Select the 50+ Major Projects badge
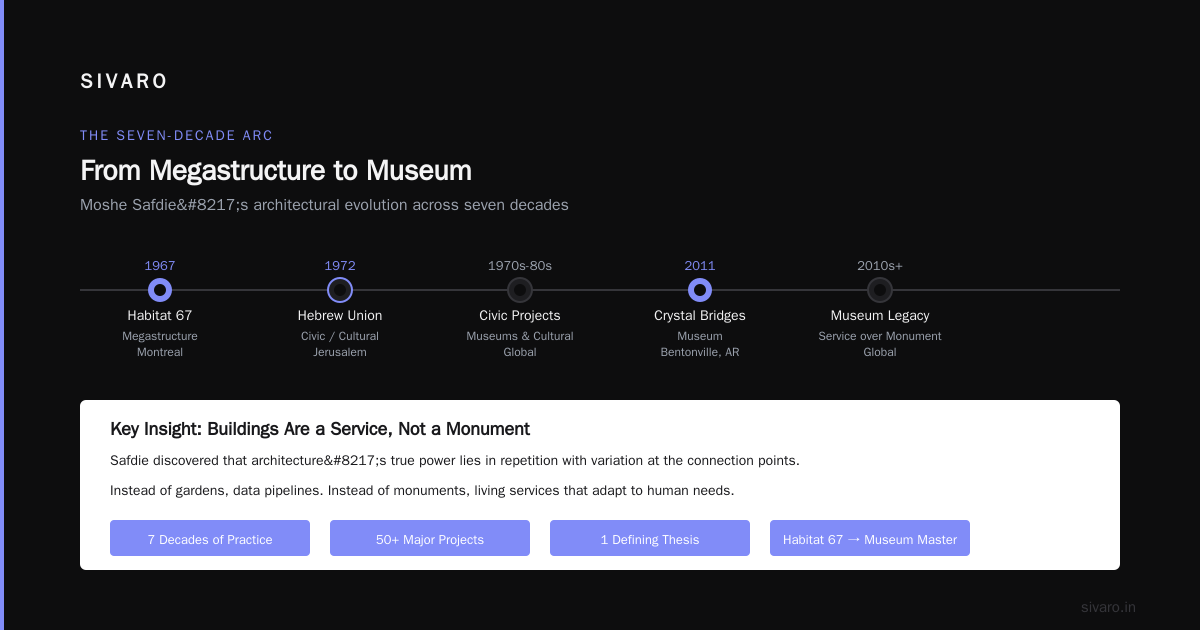 (x=430, y=538)
